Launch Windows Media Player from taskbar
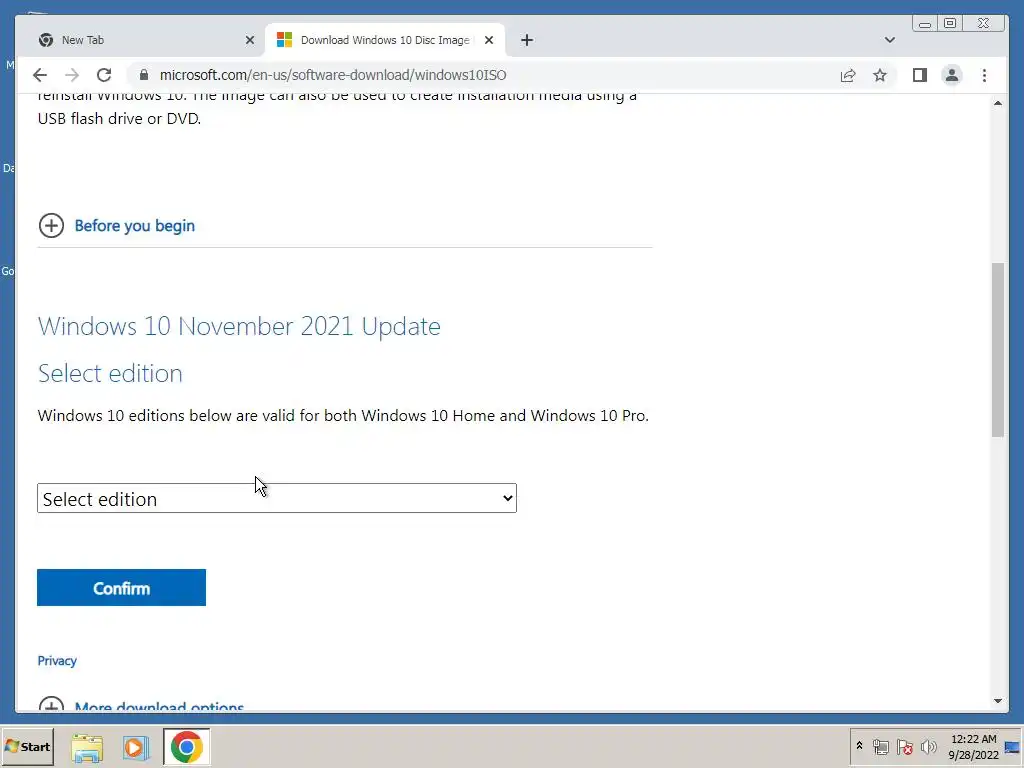Viewport: 1024px width, 768px height. [x=135, y=747]
